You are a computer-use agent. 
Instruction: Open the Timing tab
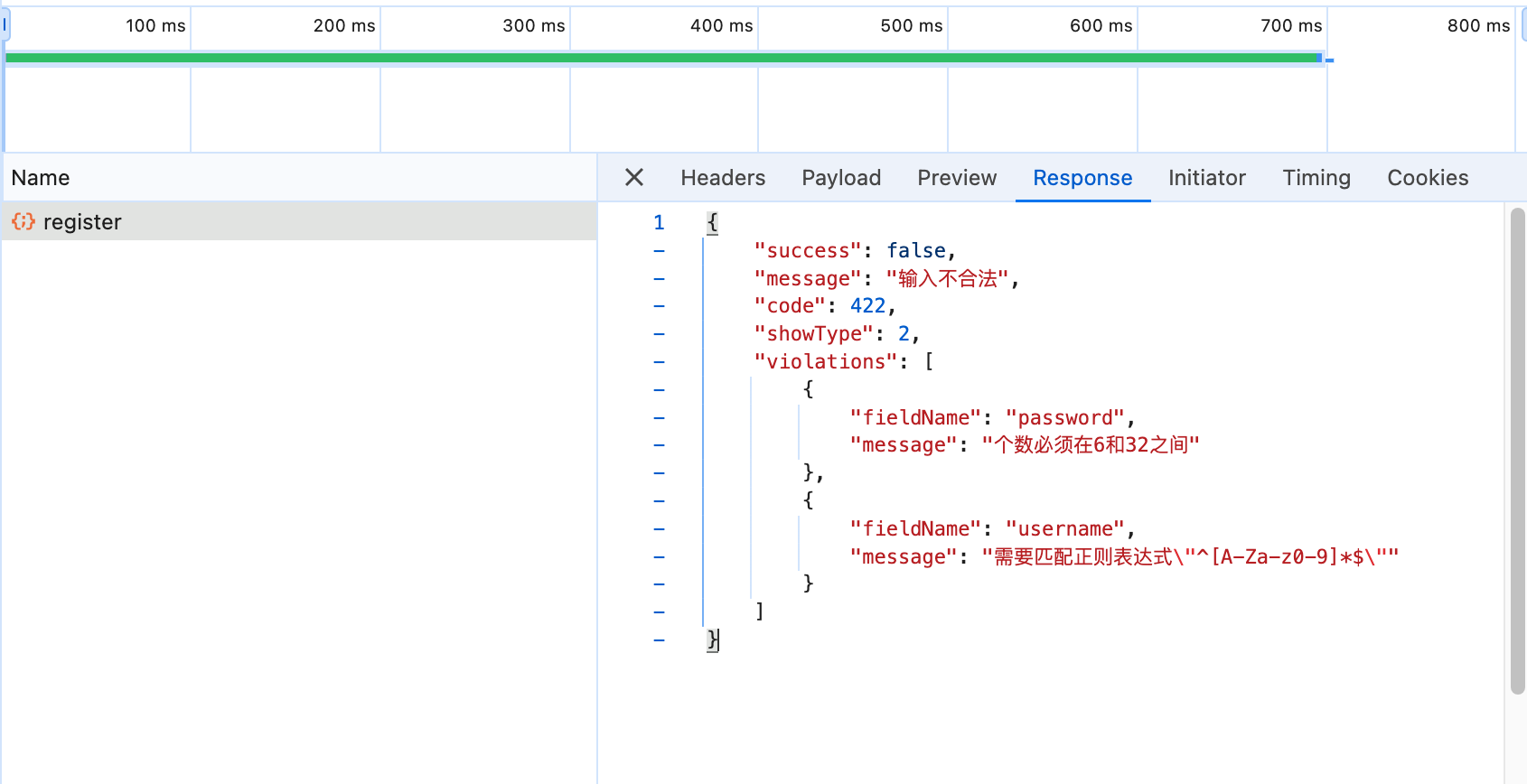click(x=1316, y=178)
